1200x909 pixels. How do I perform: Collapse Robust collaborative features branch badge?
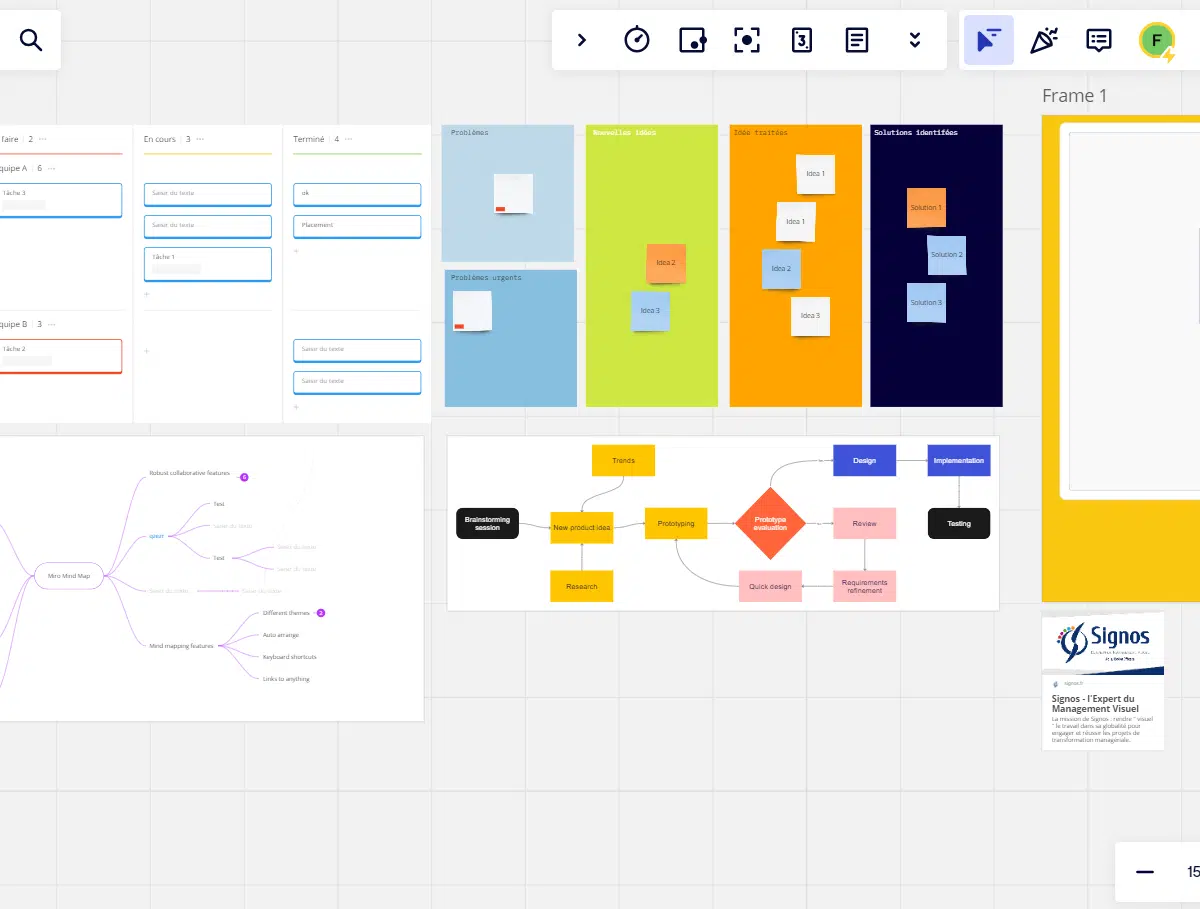pos(244,477)
